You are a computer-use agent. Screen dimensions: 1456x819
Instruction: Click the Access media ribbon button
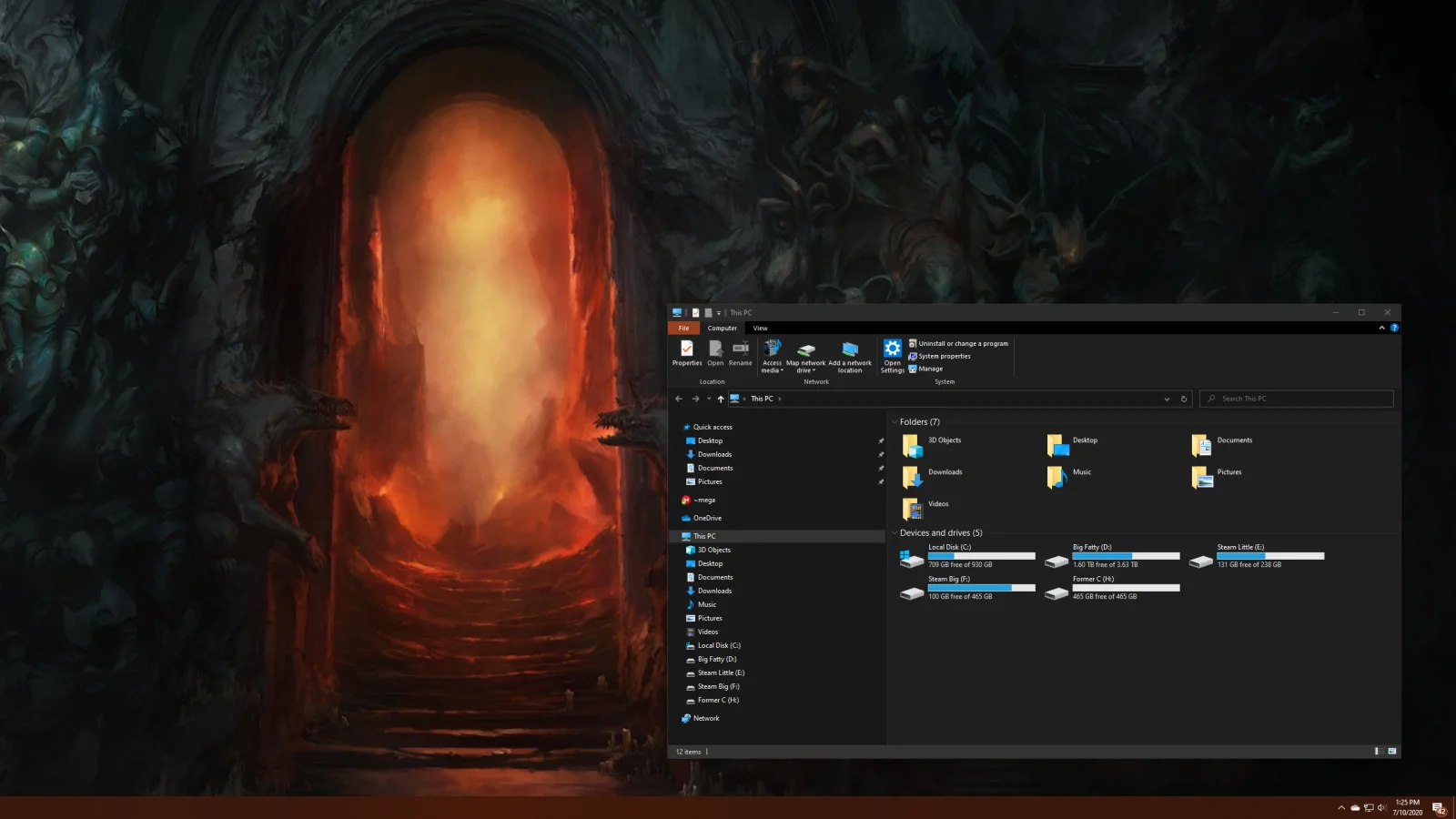click(772, 356)
